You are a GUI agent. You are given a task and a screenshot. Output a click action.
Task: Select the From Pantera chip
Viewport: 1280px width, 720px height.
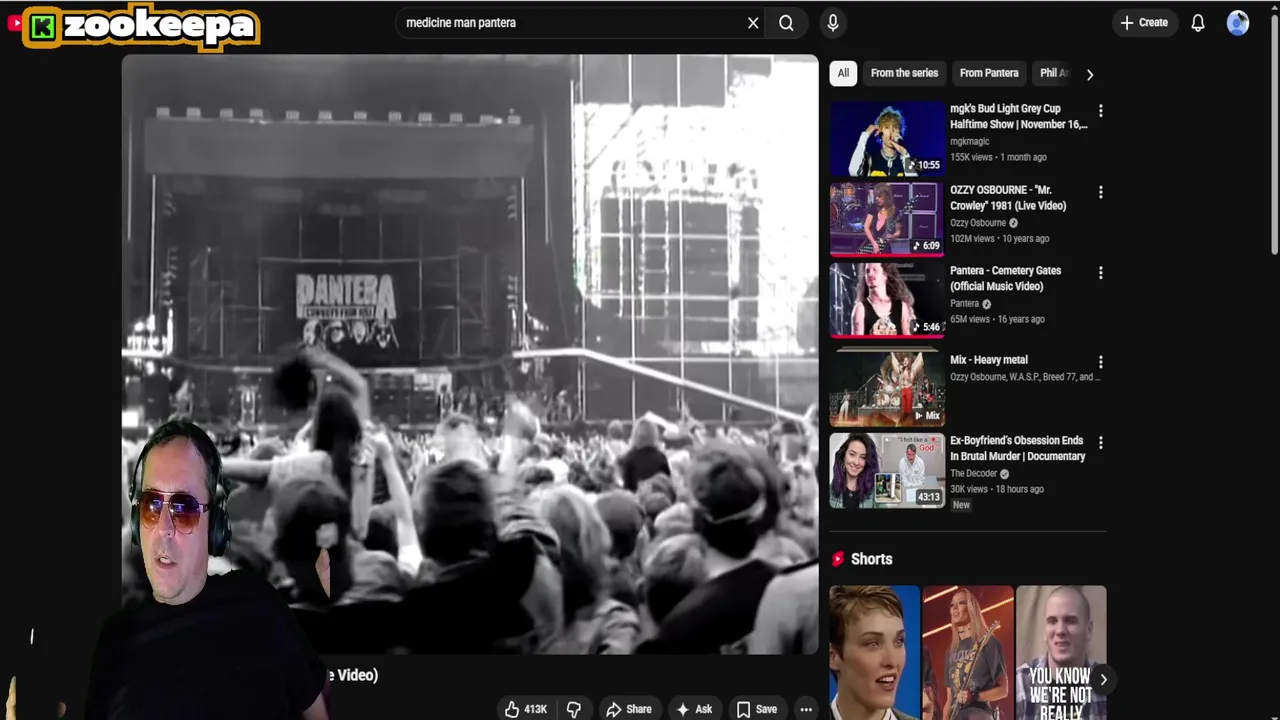(989, 73)
